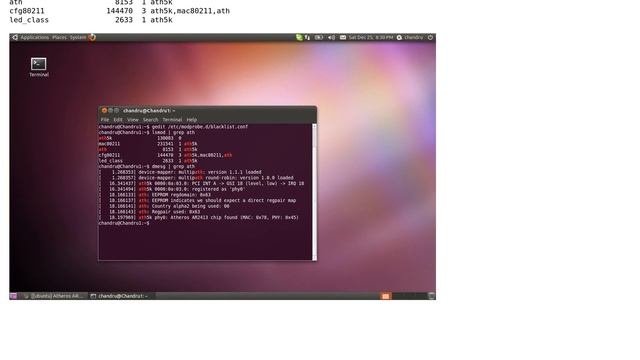Click the 'gedit /etc/modprobe.d/blacklist.conf' command line
The width and height of the screenshot is (640, 360).
173,127
